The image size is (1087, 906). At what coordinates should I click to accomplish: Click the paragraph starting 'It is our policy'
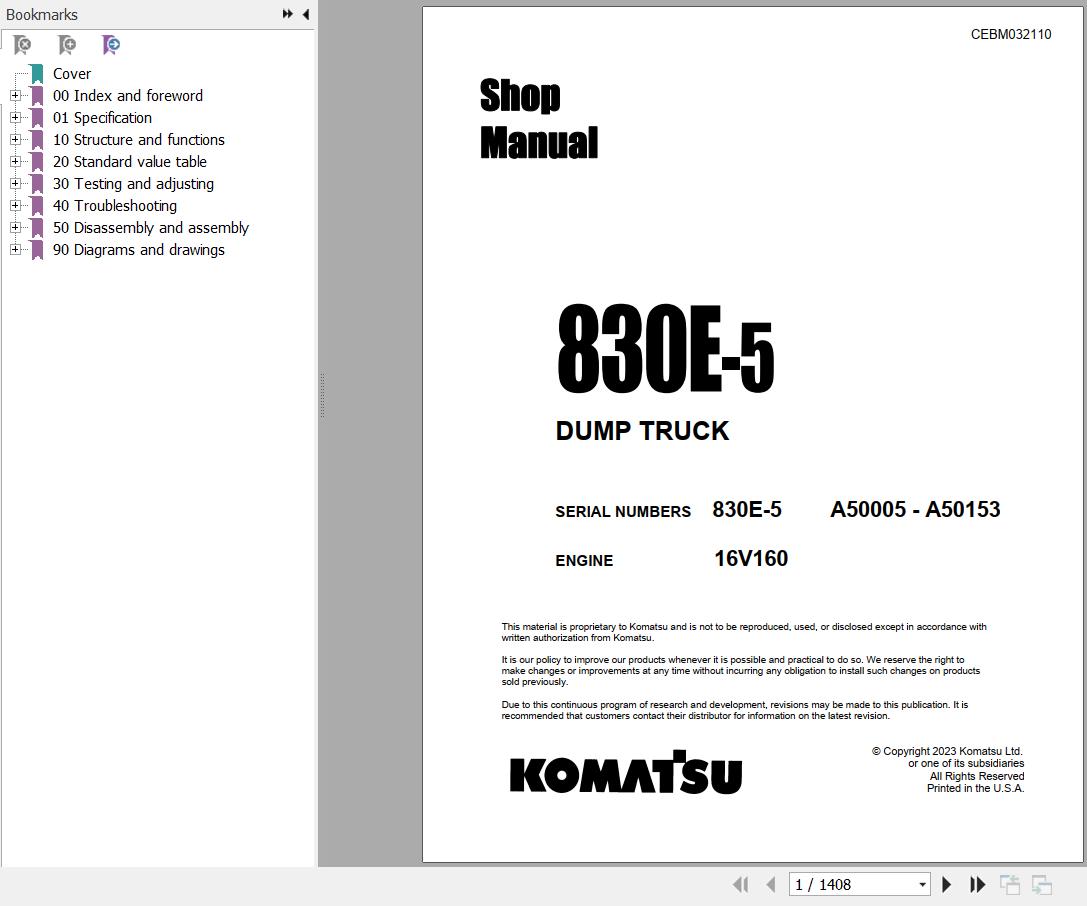click(x=740, y=671)
